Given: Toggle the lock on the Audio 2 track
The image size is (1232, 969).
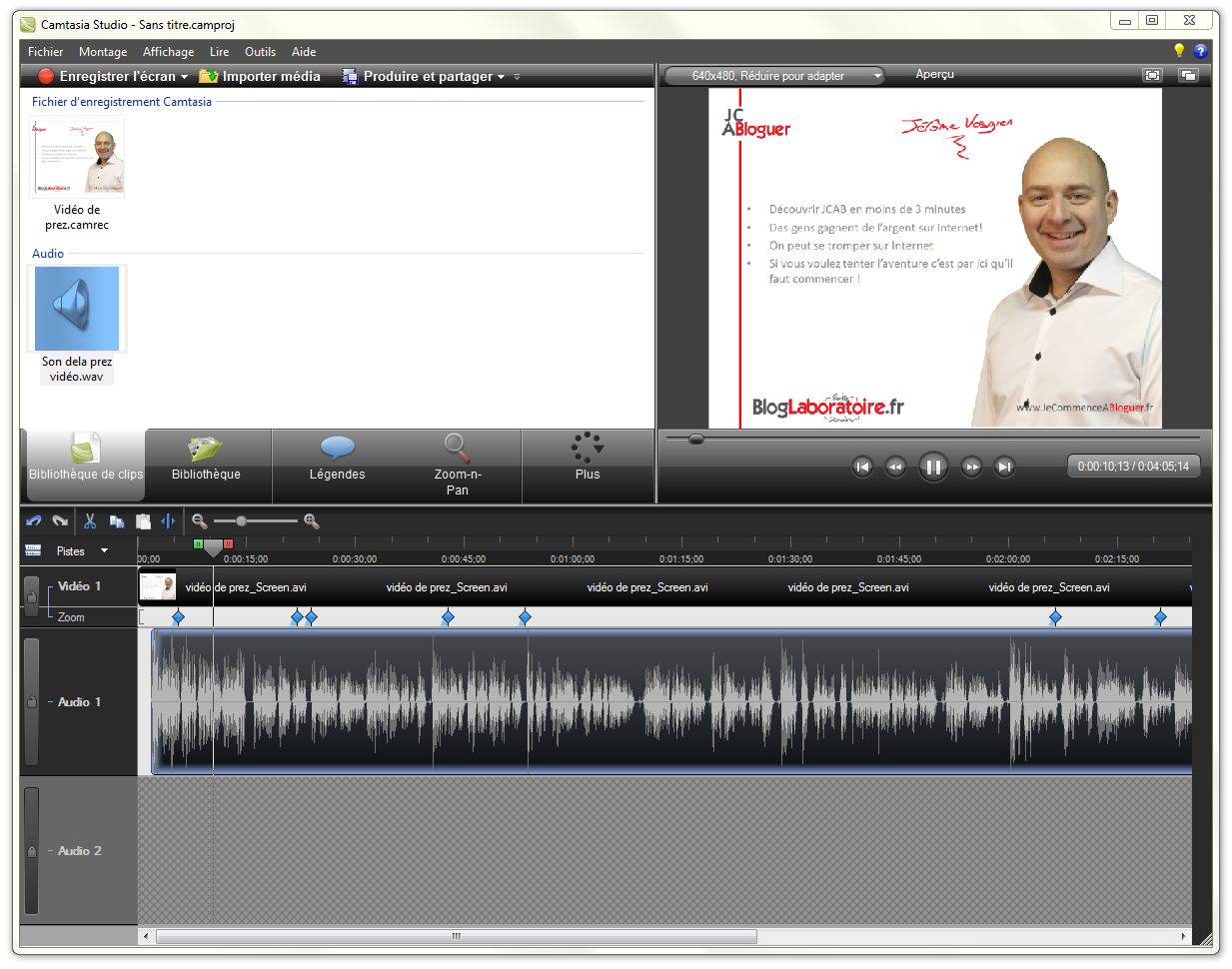Looking at the screenshot, I should click(x=32, y=851).
